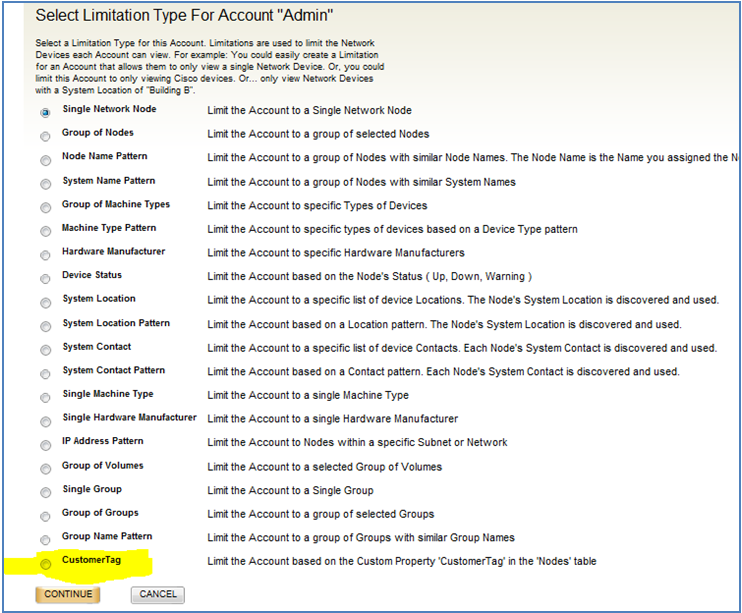Screen dimensions: 742x613
Task: Click the 'Group Name Pattern' label
Action: (x=107, y=536)
